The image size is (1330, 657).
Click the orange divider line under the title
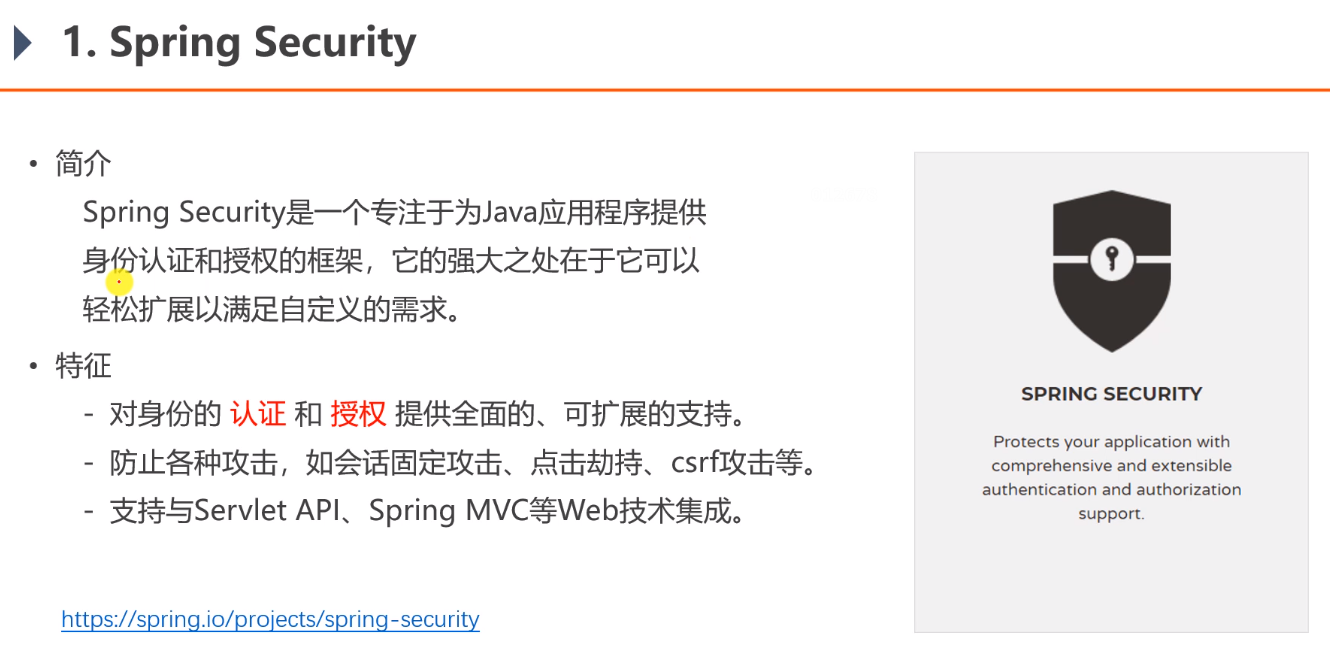665,91
